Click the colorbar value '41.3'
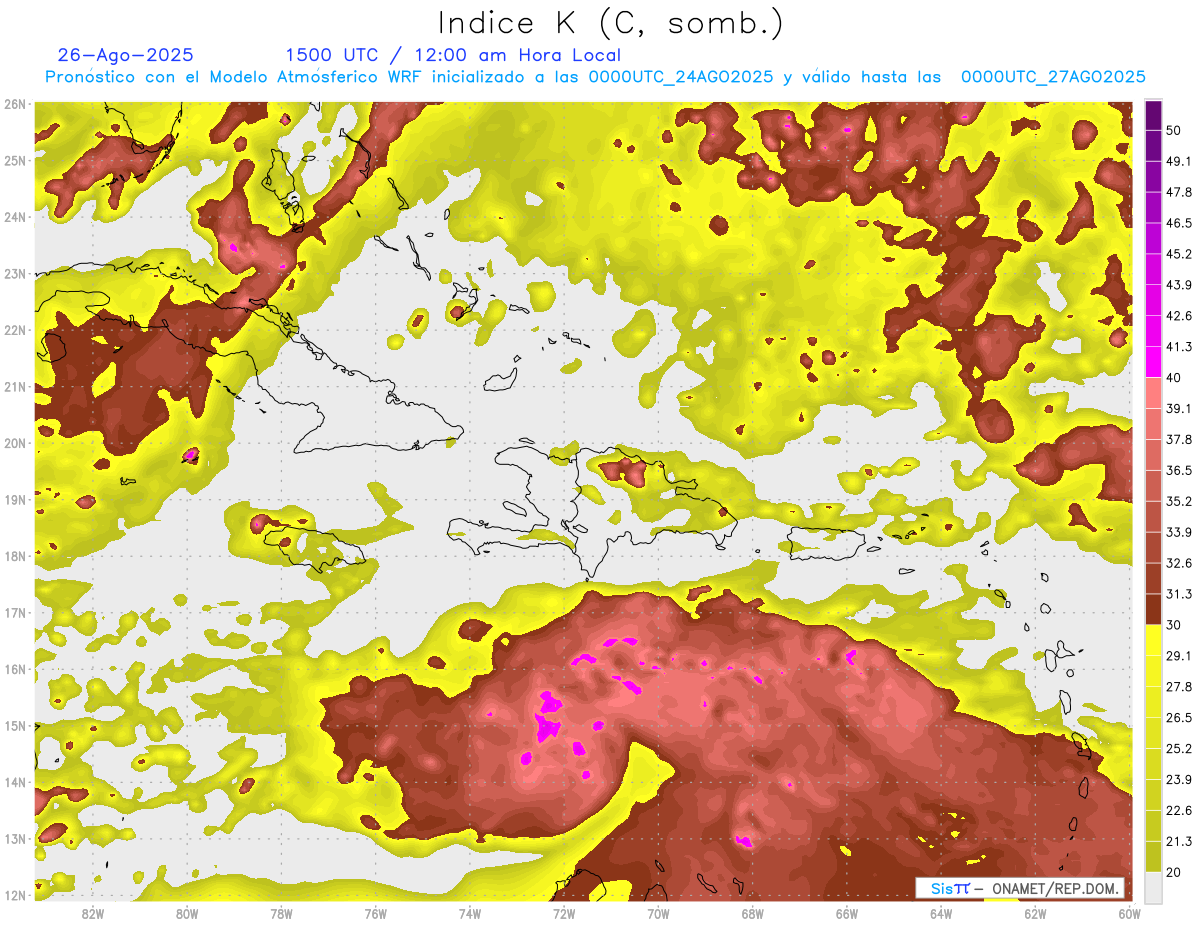The width and height of the screenshot is (1200, 927). pyautogui.click(x=1178, y=347)
